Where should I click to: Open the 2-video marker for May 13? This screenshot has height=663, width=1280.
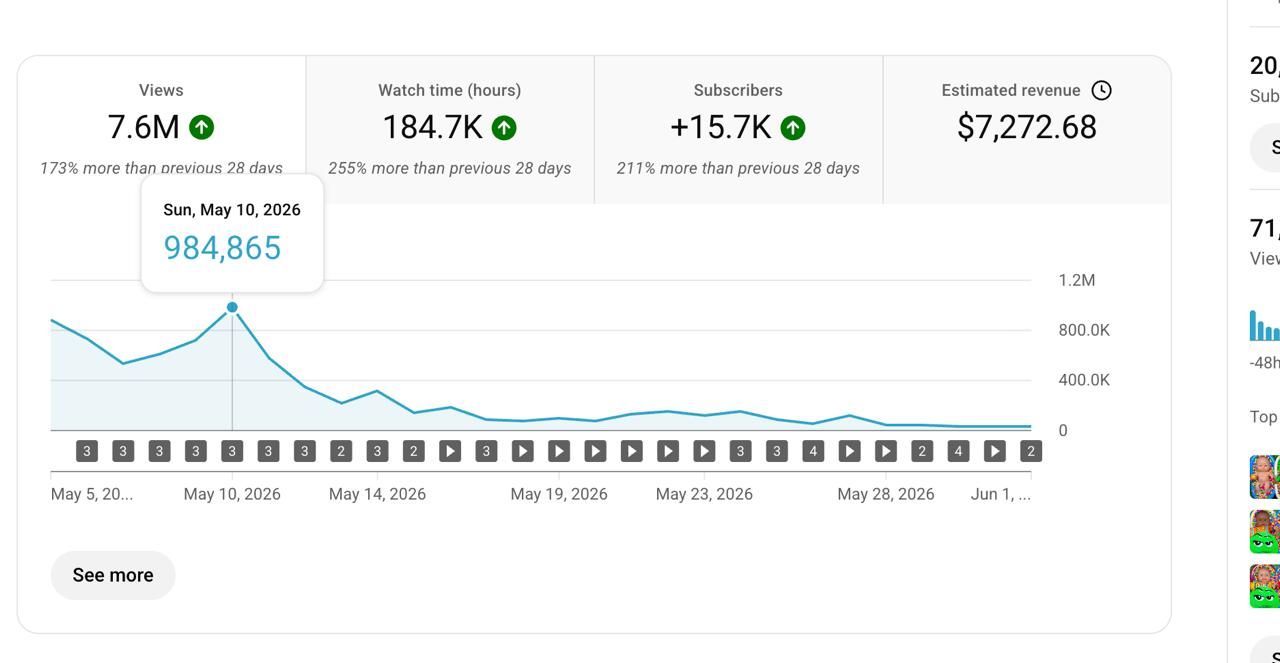[x=341, y=451]
